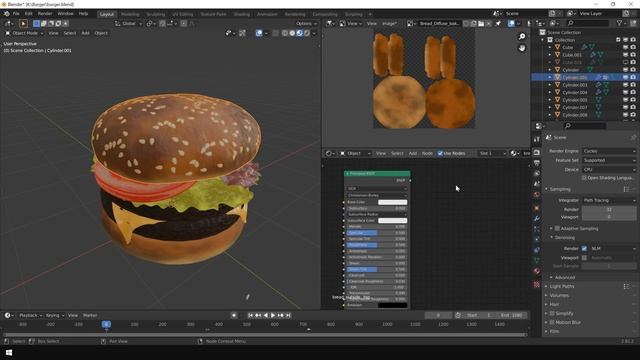Screen dimensions: 640x360
Task: Click the outliner filter funnel icon
Action: [x=619, y=24]
